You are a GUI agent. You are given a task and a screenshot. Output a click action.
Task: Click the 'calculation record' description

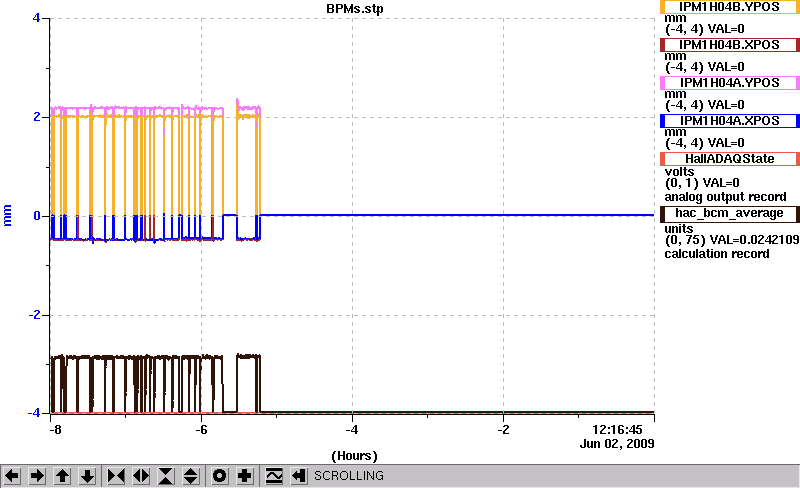coord(717,254)
